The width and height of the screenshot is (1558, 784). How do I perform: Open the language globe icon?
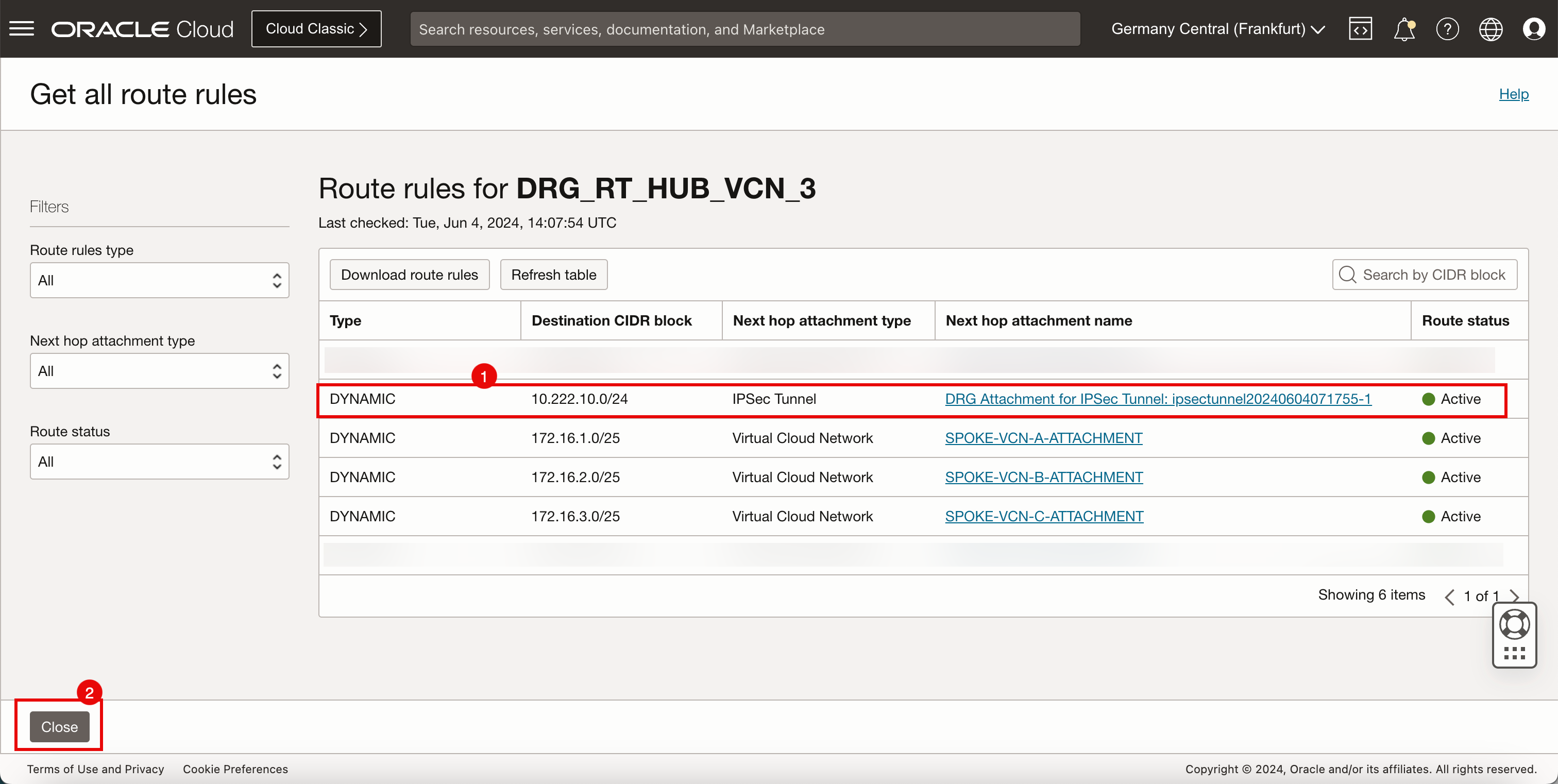(x=1491, y=28)
